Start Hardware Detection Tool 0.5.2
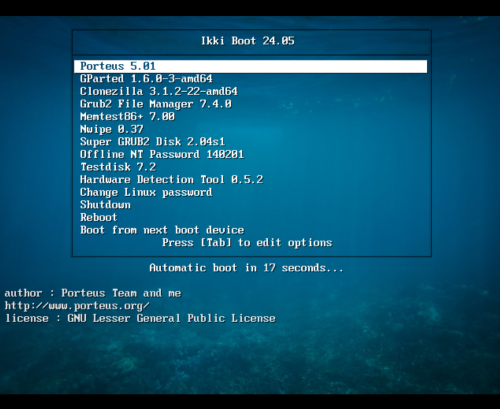Screen dimensions: 500x409 point(171,180)
